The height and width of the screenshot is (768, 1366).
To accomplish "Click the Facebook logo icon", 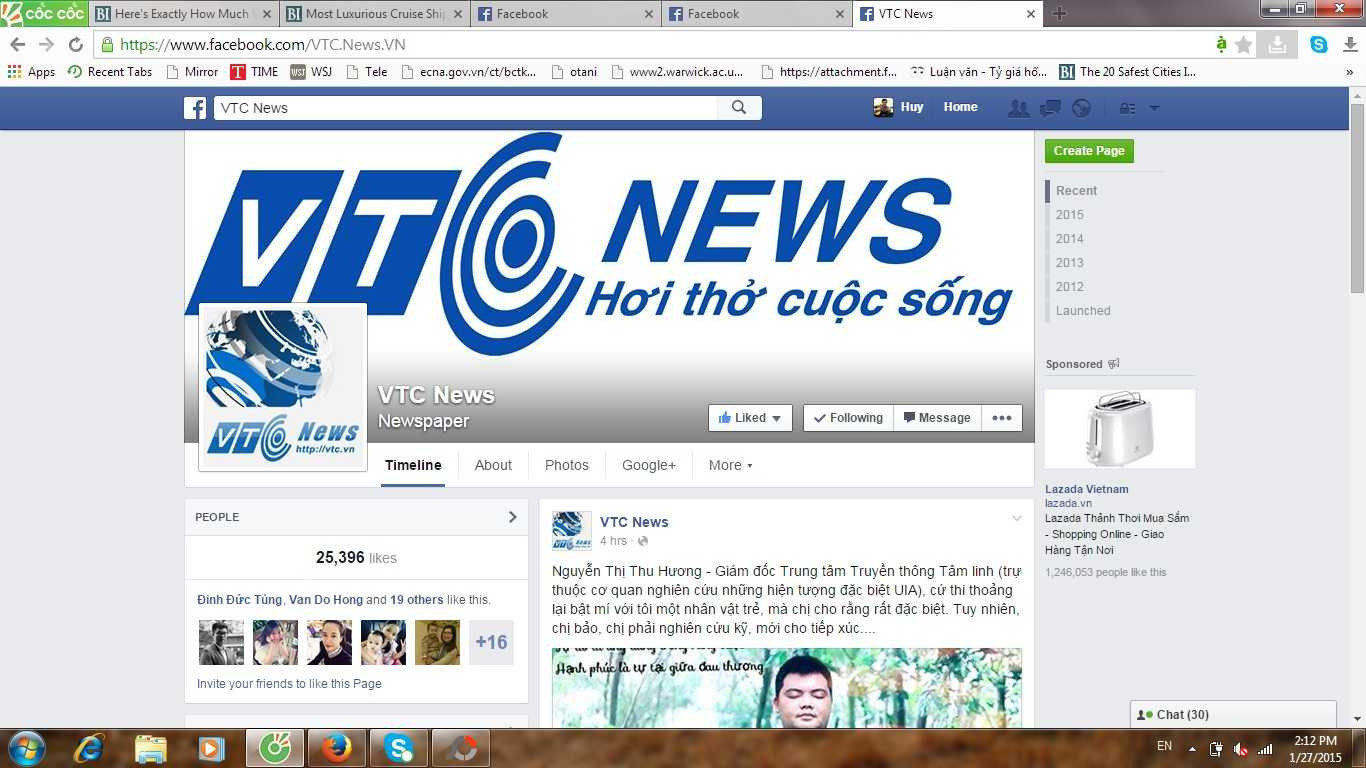I will tap(195, 107).
